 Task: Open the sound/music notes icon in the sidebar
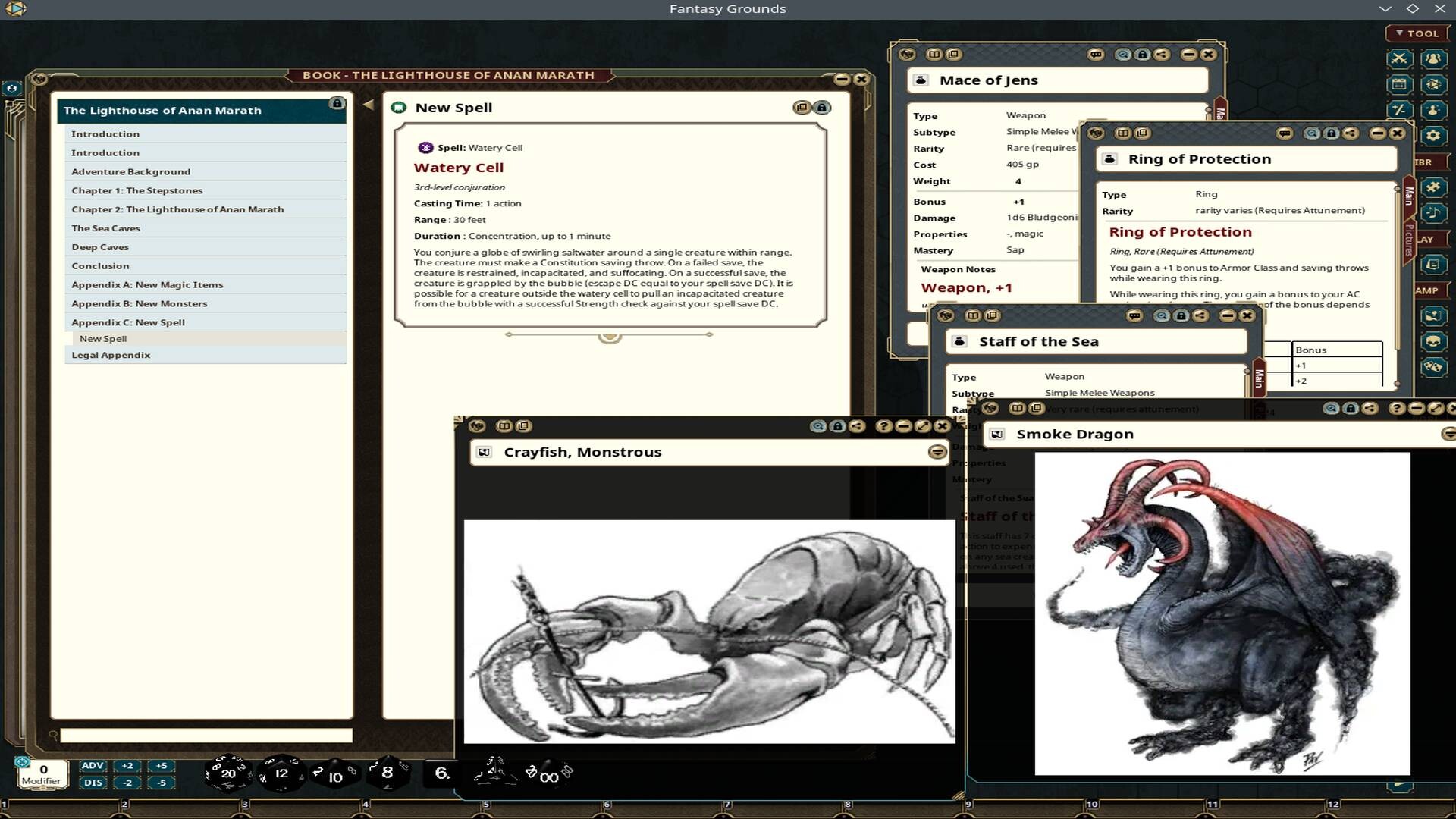1432,212
